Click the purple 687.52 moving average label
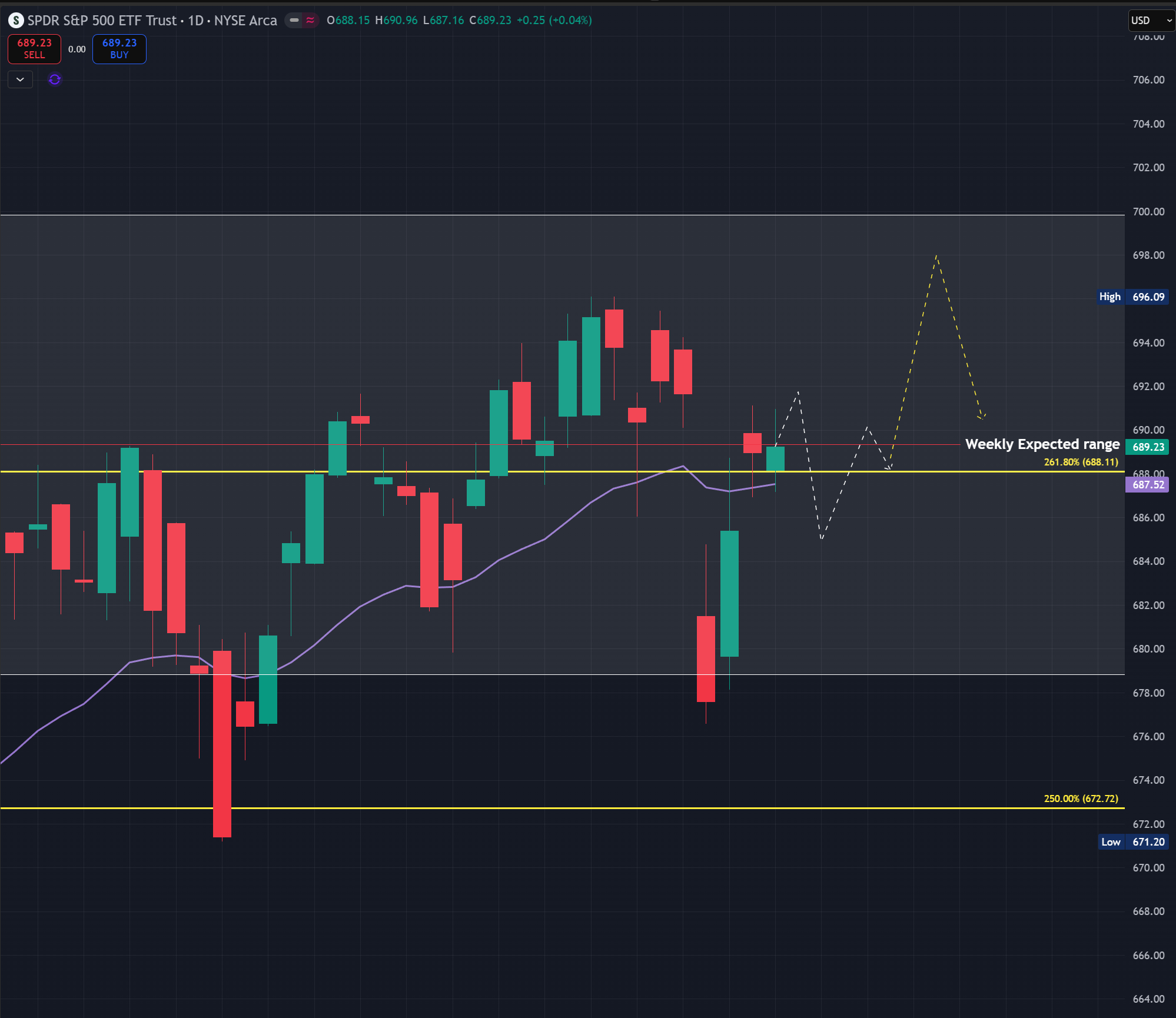Viewport: 1176px width, 1018px height. tap(1148, 485)
